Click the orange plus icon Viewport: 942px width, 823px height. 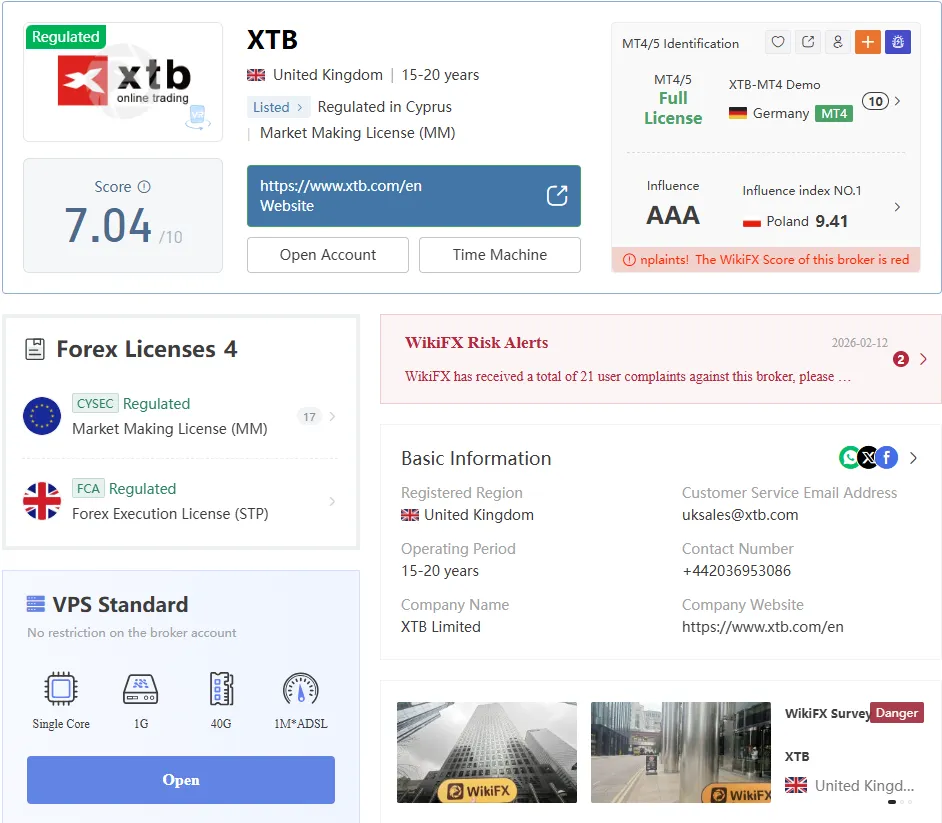(x=868, y=42)
